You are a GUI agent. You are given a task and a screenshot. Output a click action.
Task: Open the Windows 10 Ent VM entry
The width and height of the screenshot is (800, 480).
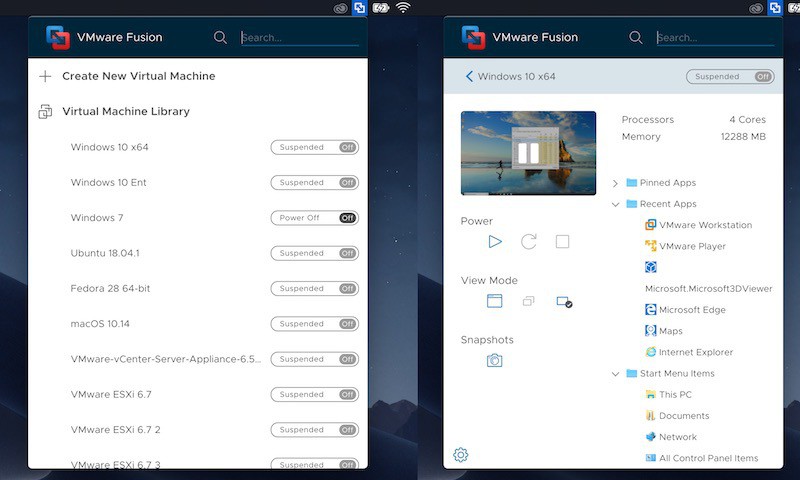pos(109,182)
